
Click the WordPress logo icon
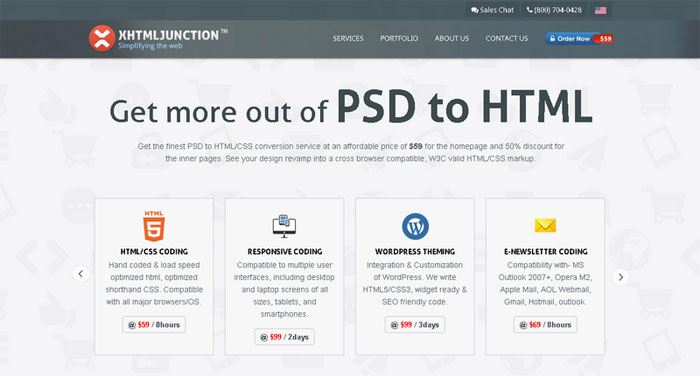(415, 226)
